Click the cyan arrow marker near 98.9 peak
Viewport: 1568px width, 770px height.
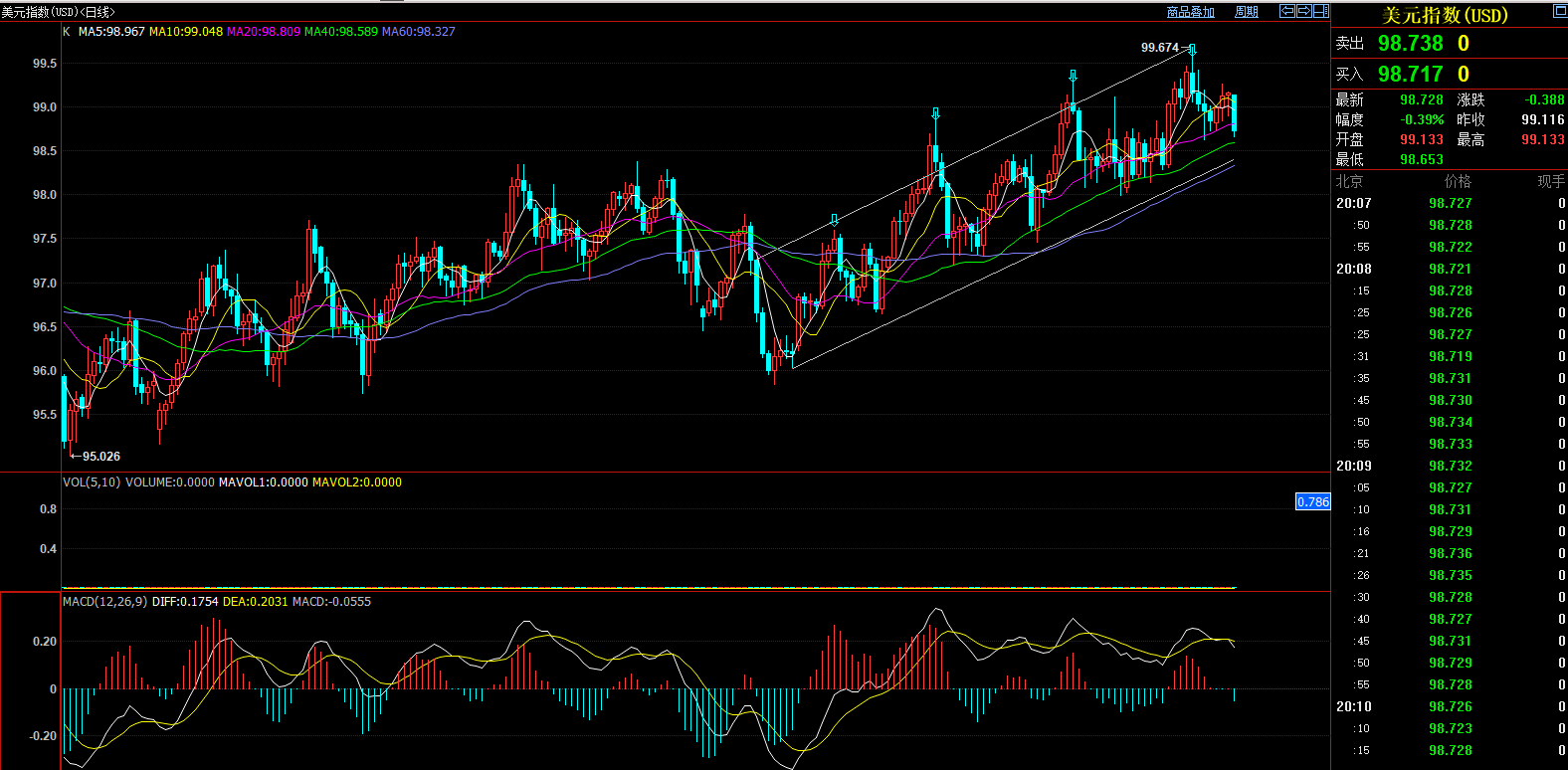tap(935, 114)
